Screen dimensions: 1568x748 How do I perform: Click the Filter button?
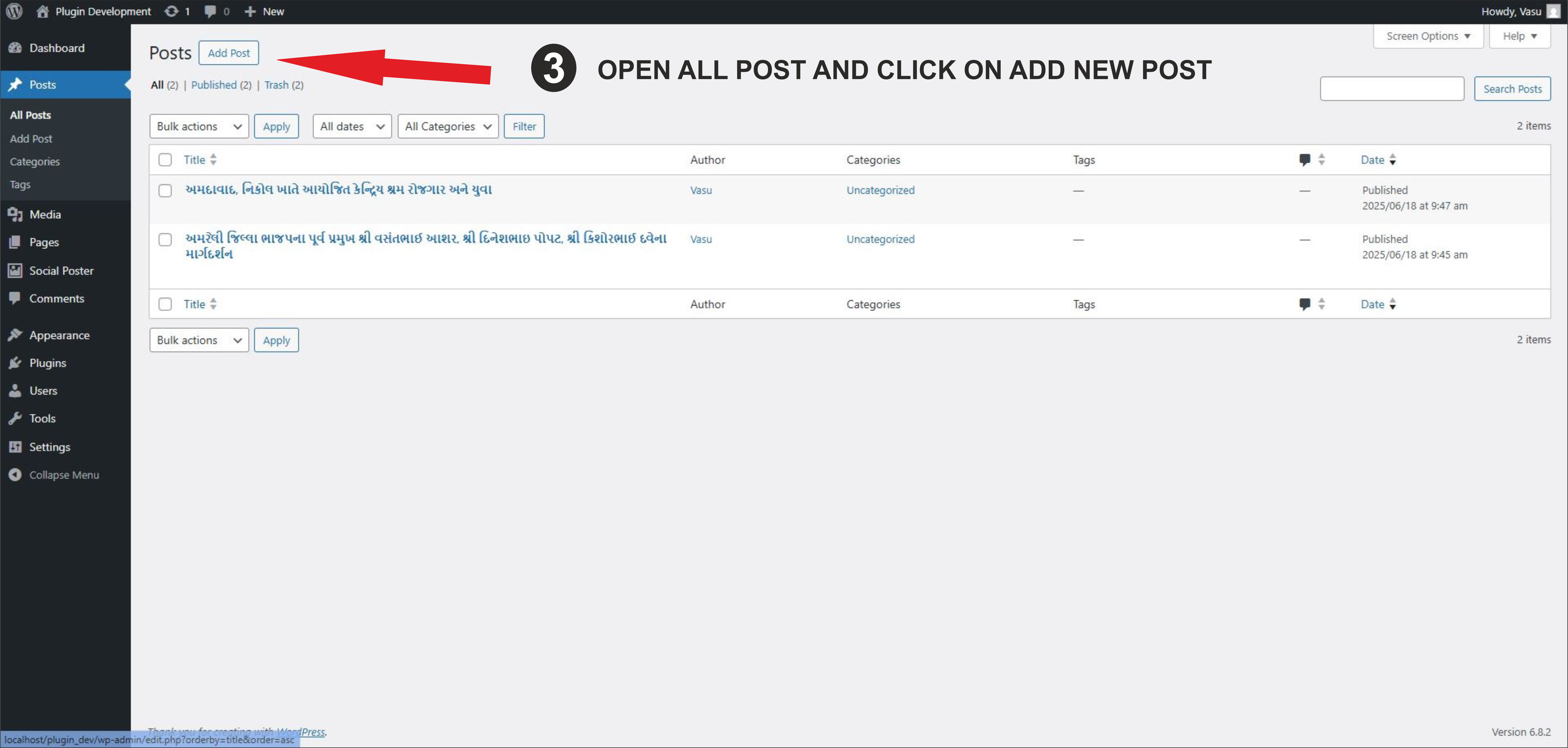click(x=524, y=126)
